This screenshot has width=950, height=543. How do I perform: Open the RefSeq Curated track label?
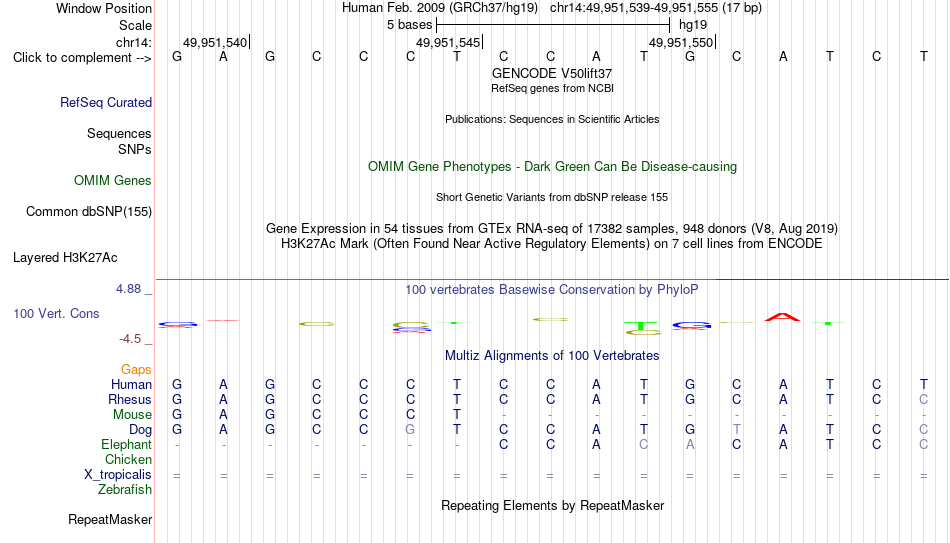[105, 102]
